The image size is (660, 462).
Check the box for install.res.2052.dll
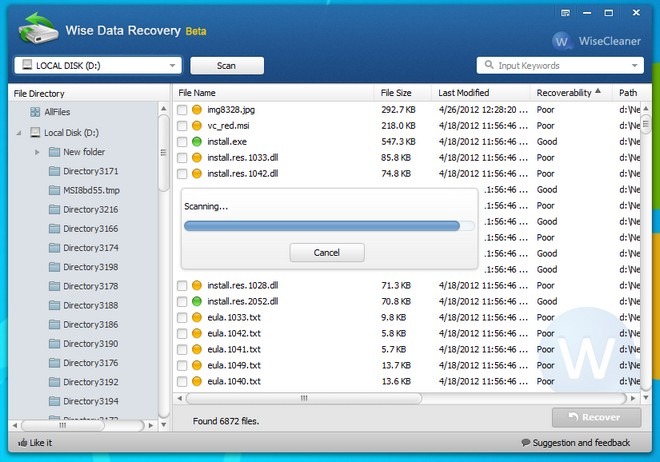tap(182, 302)
